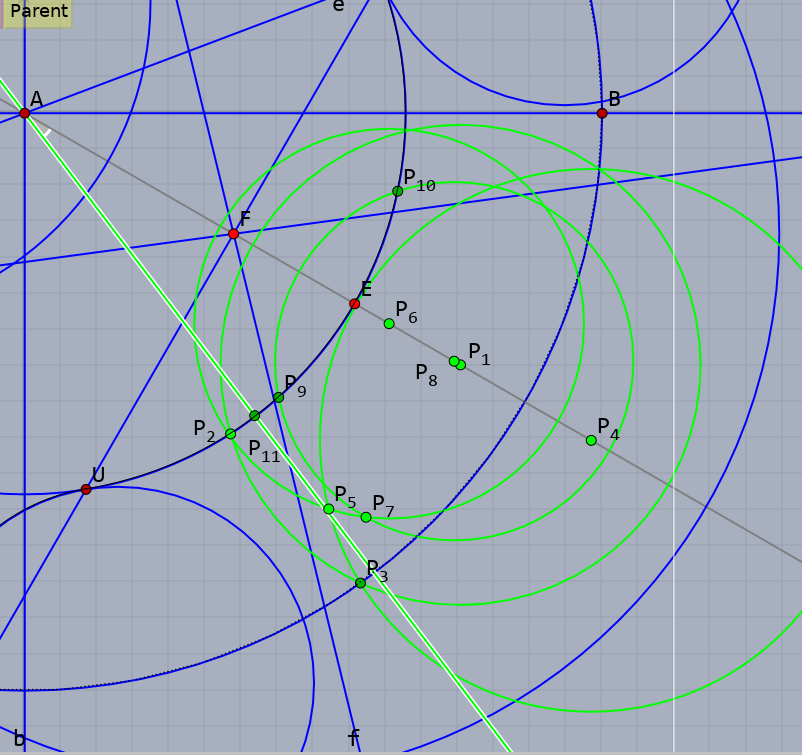Click green point P2
Image resolution: width=802 pixels, height=755 pixels.
pos(231,434)
